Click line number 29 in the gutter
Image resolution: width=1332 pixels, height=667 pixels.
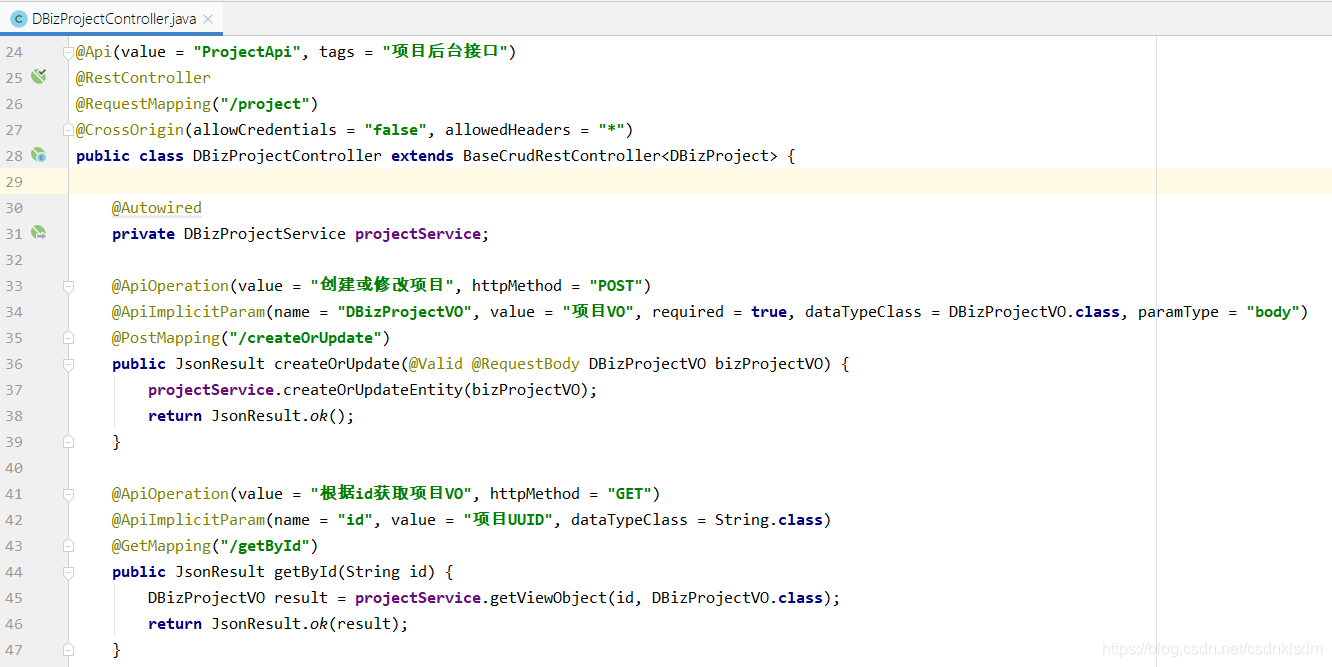[13, 181]
